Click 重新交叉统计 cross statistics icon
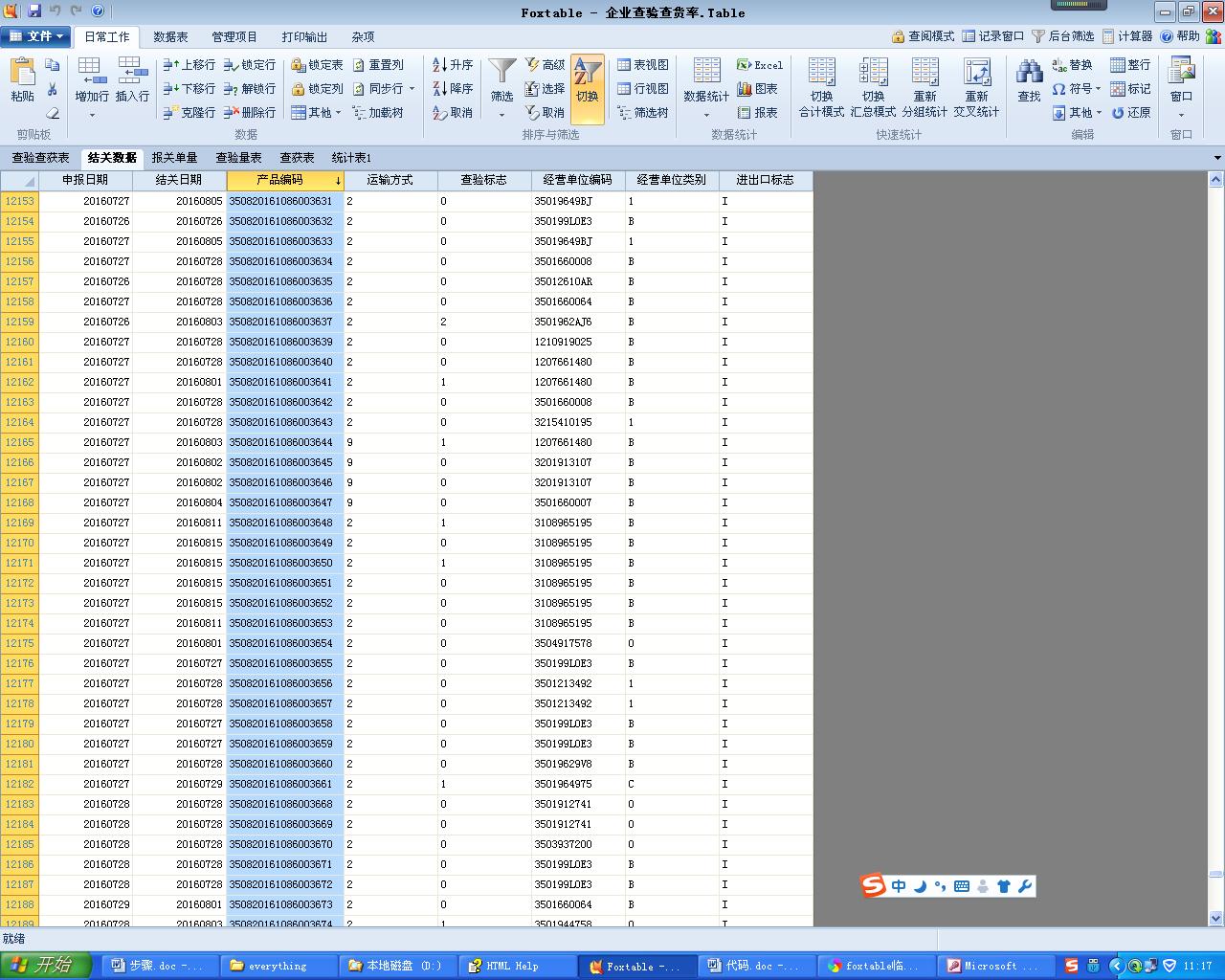The width and height of the screenshot is (1225, 980). click(976, 88)
